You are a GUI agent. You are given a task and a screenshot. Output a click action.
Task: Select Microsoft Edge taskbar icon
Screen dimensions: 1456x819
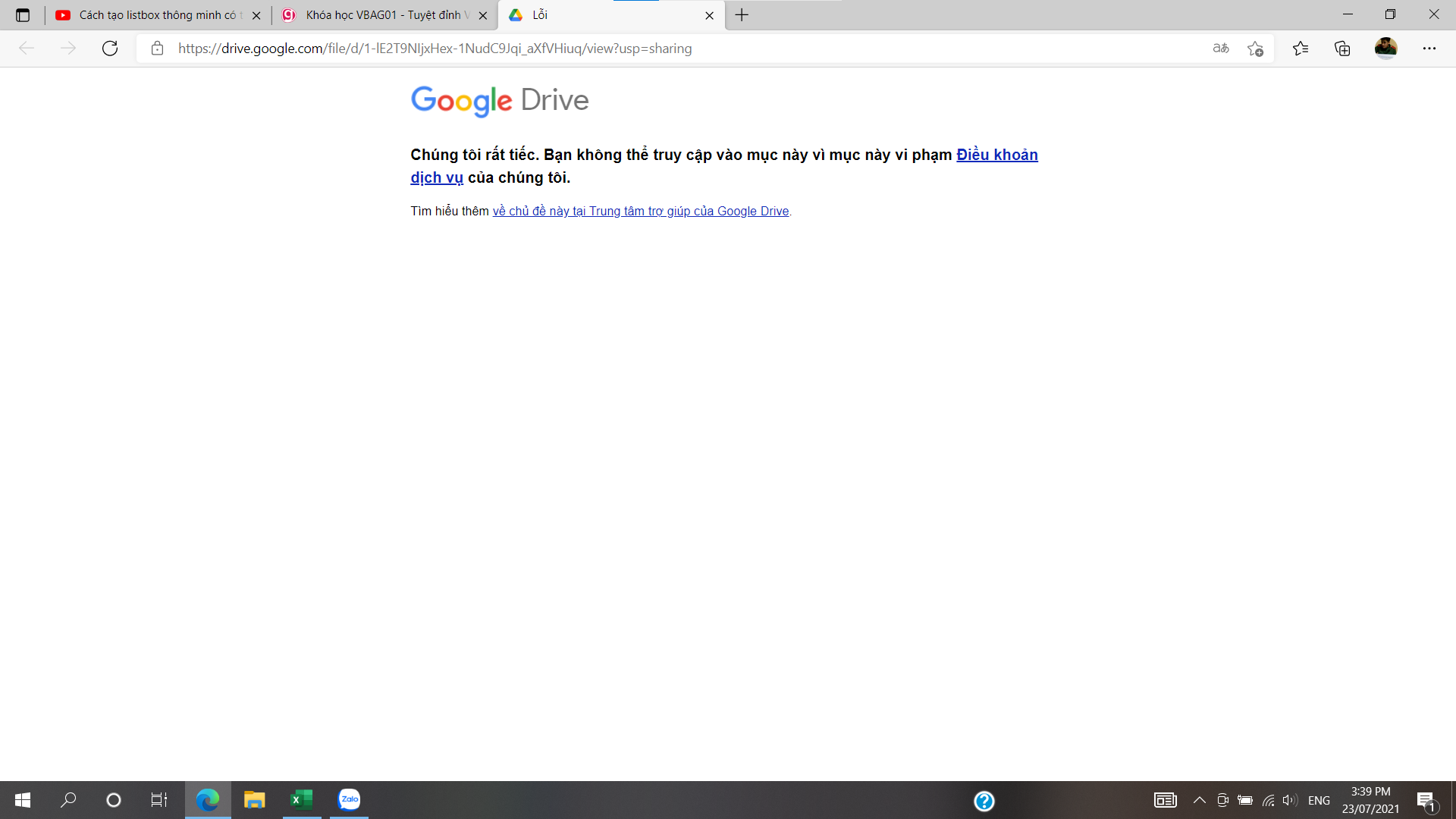tap(208, 800)
